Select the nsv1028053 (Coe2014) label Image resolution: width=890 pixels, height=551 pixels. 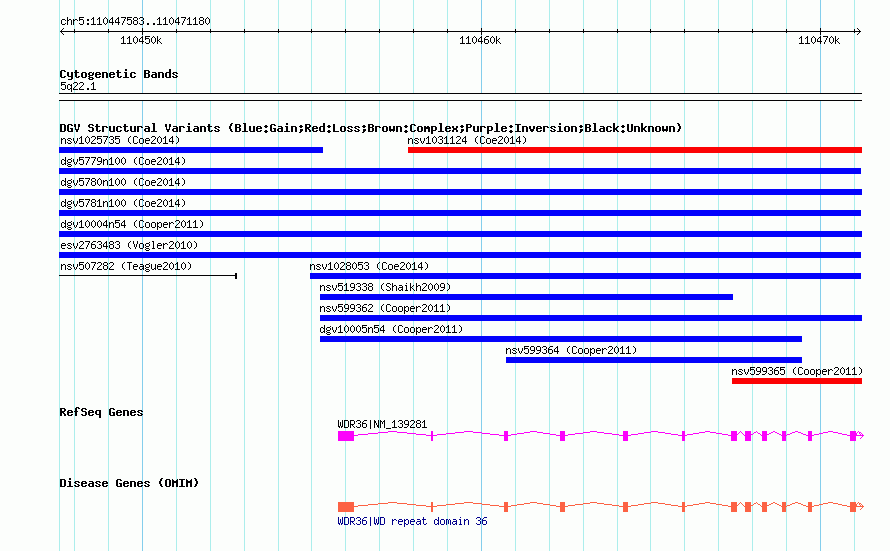click(x=369, y=266)
